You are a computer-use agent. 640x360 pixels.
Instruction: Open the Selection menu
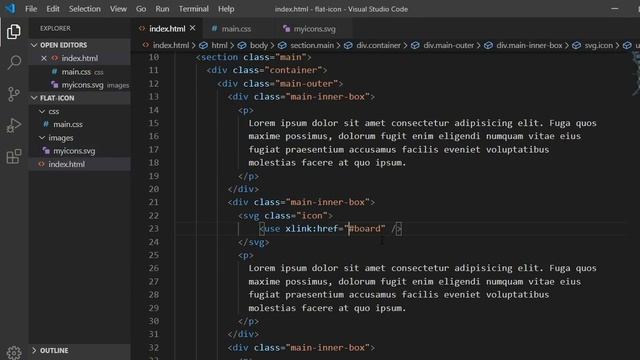coord(84,9)
